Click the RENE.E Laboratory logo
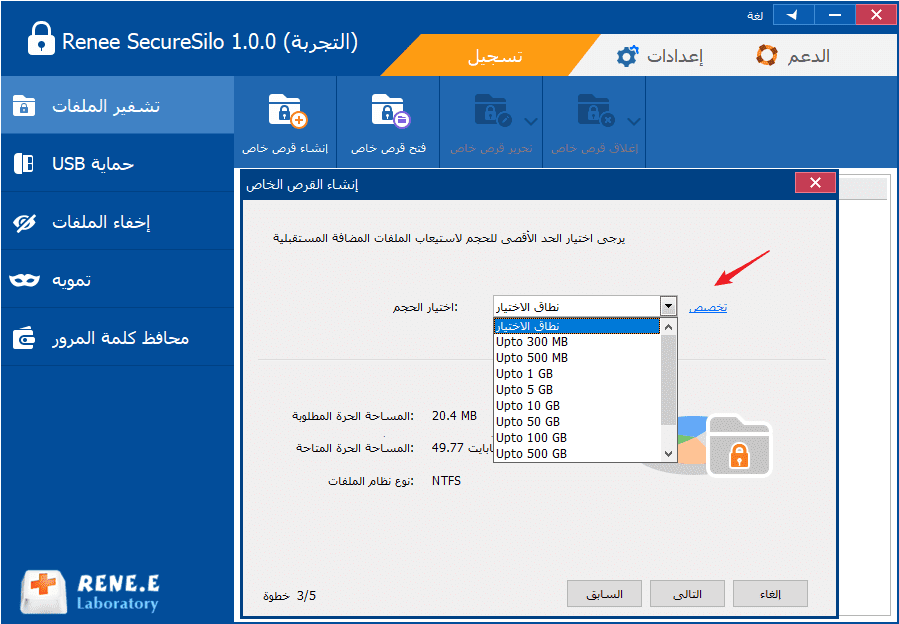This screenshot has height=624, width=899. tap(89, 592)
